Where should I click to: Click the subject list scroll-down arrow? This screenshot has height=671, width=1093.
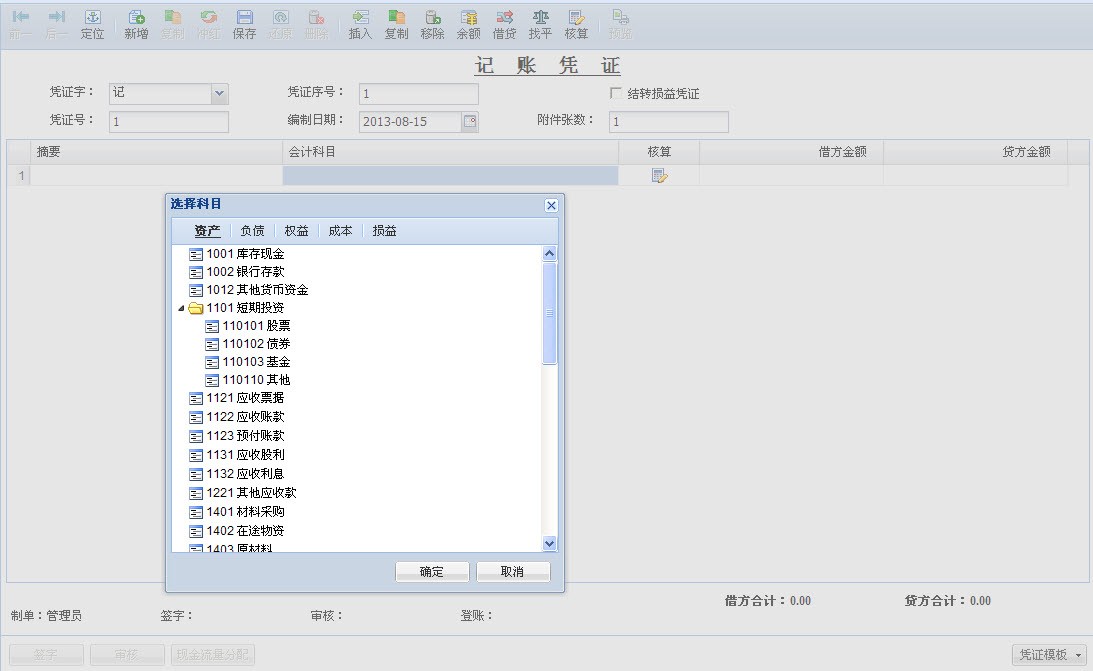pos(549,543)
